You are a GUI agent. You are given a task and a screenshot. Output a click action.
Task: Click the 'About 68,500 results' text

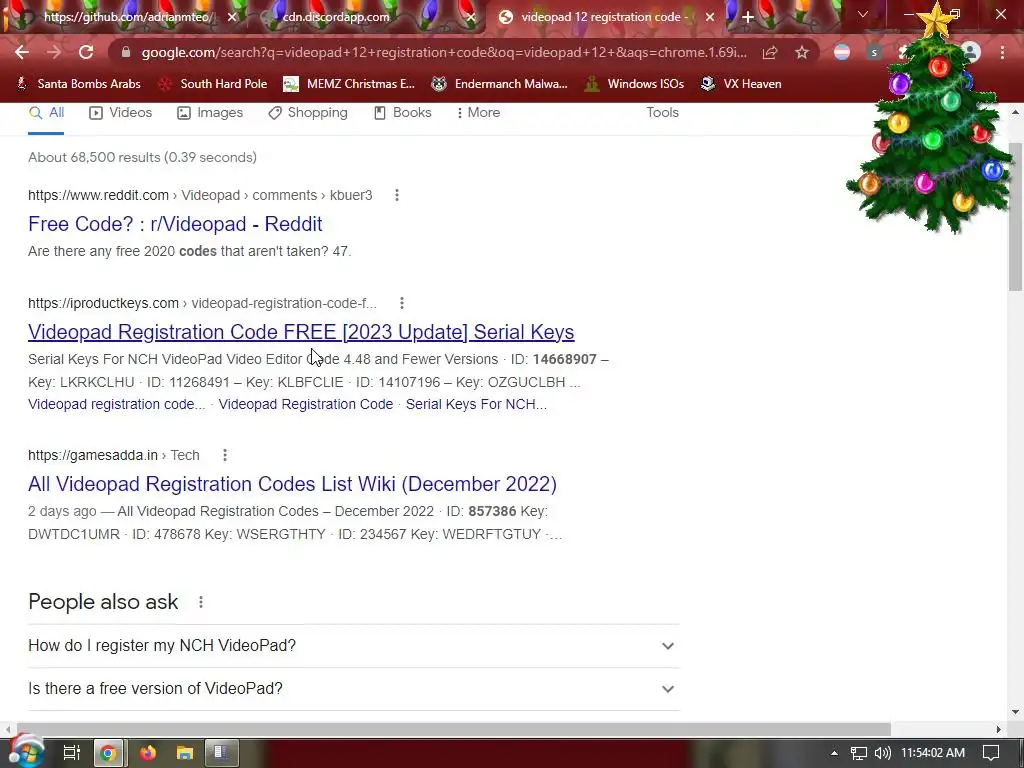[142, 157]
